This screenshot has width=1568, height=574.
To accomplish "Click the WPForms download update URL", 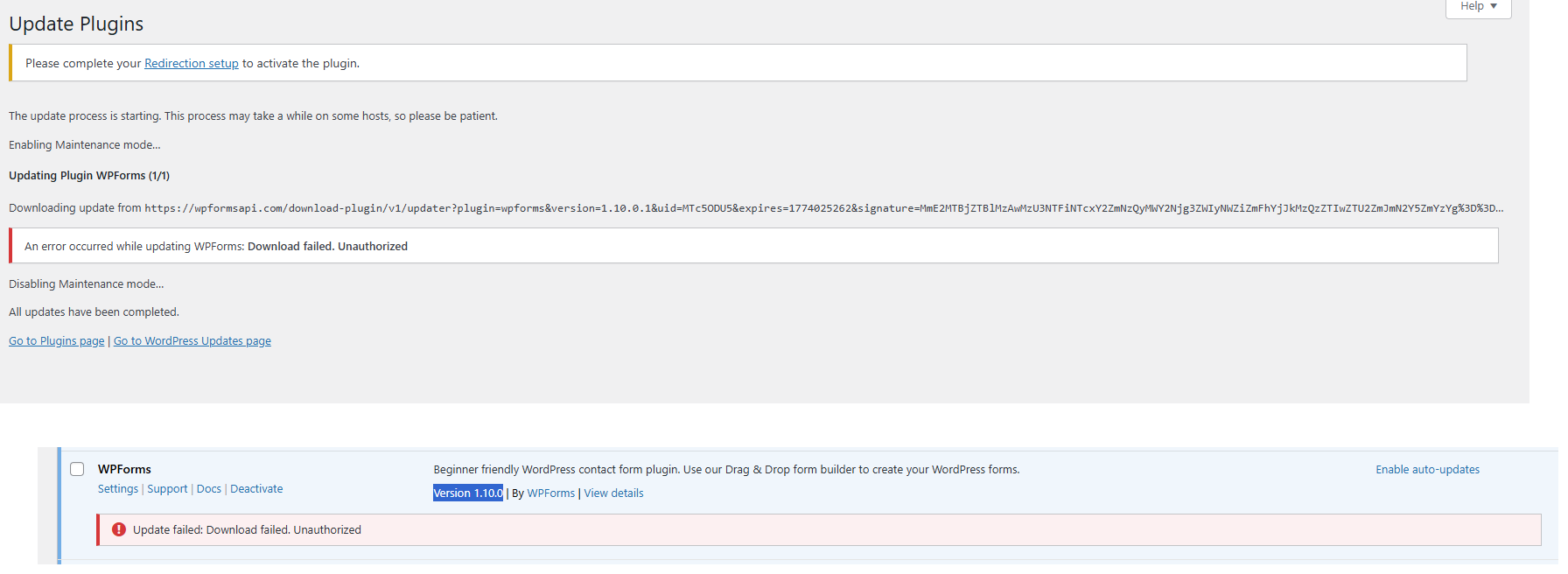I will (822, 208).
